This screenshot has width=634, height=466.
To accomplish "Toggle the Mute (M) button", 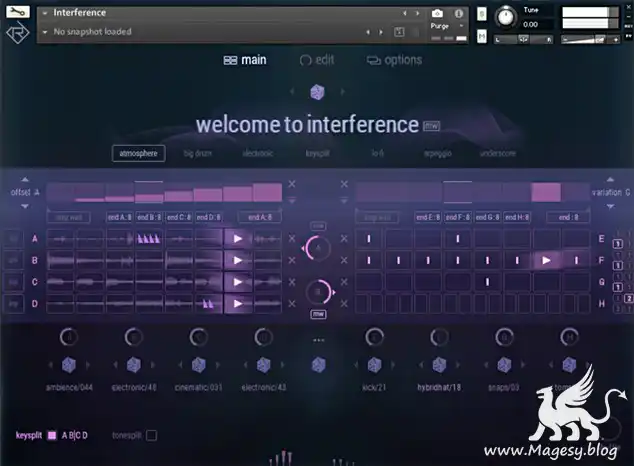I will (482, 36).
